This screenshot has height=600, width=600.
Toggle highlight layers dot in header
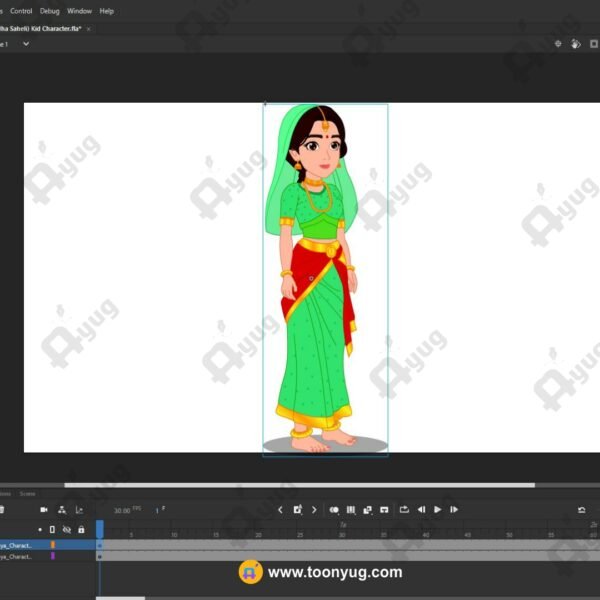coord(40,530)
